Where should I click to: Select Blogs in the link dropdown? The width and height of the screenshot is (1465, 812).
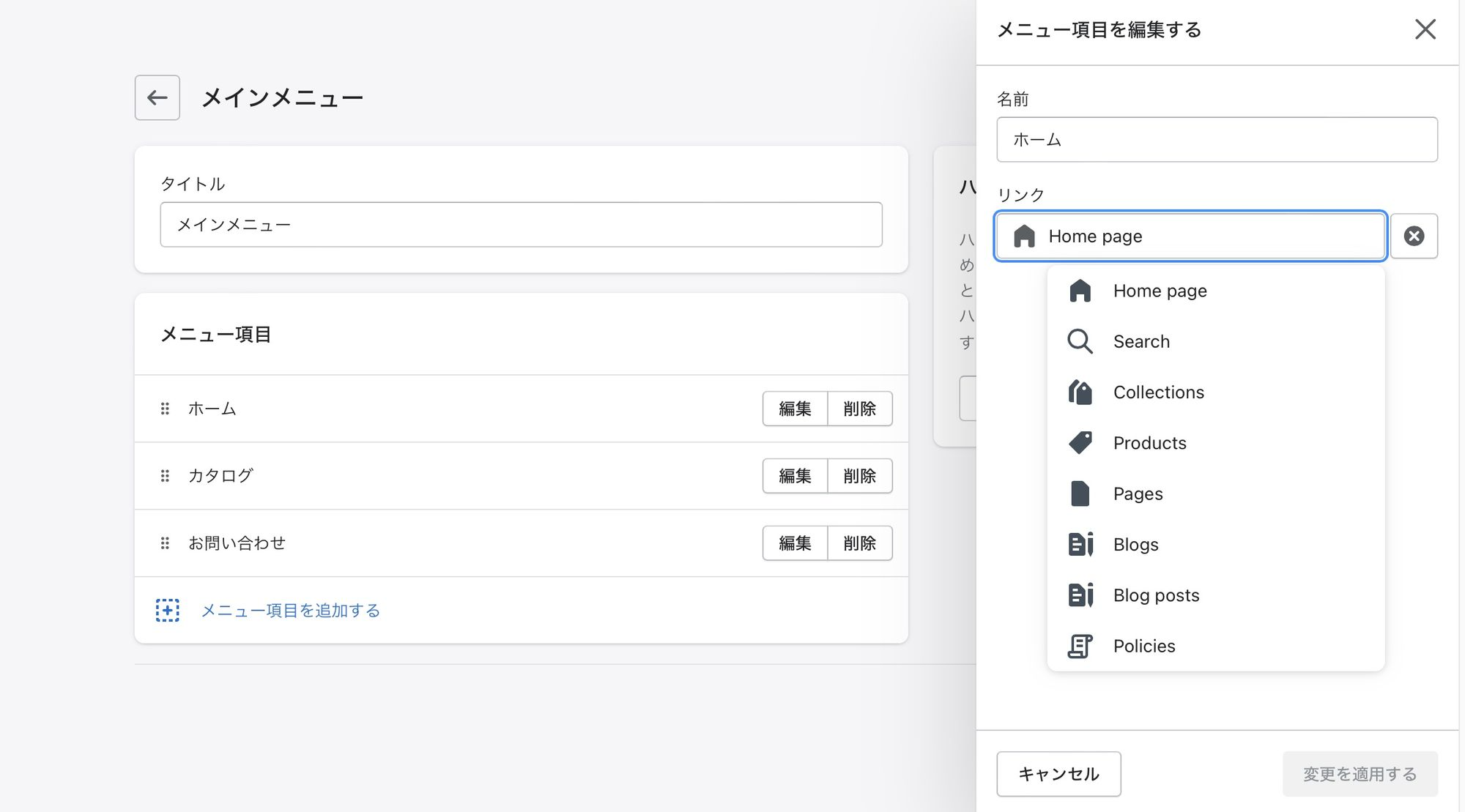coord(1135,545)
